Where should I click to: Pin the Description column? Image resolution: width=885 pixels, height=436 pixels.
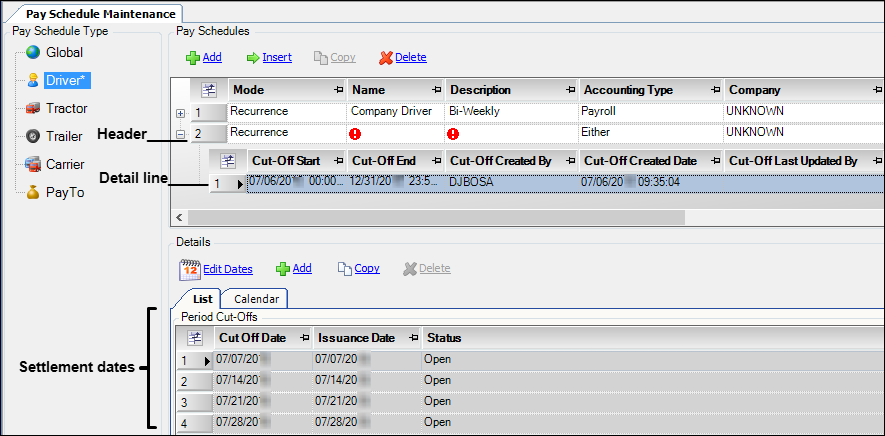(x=571, y=90)
